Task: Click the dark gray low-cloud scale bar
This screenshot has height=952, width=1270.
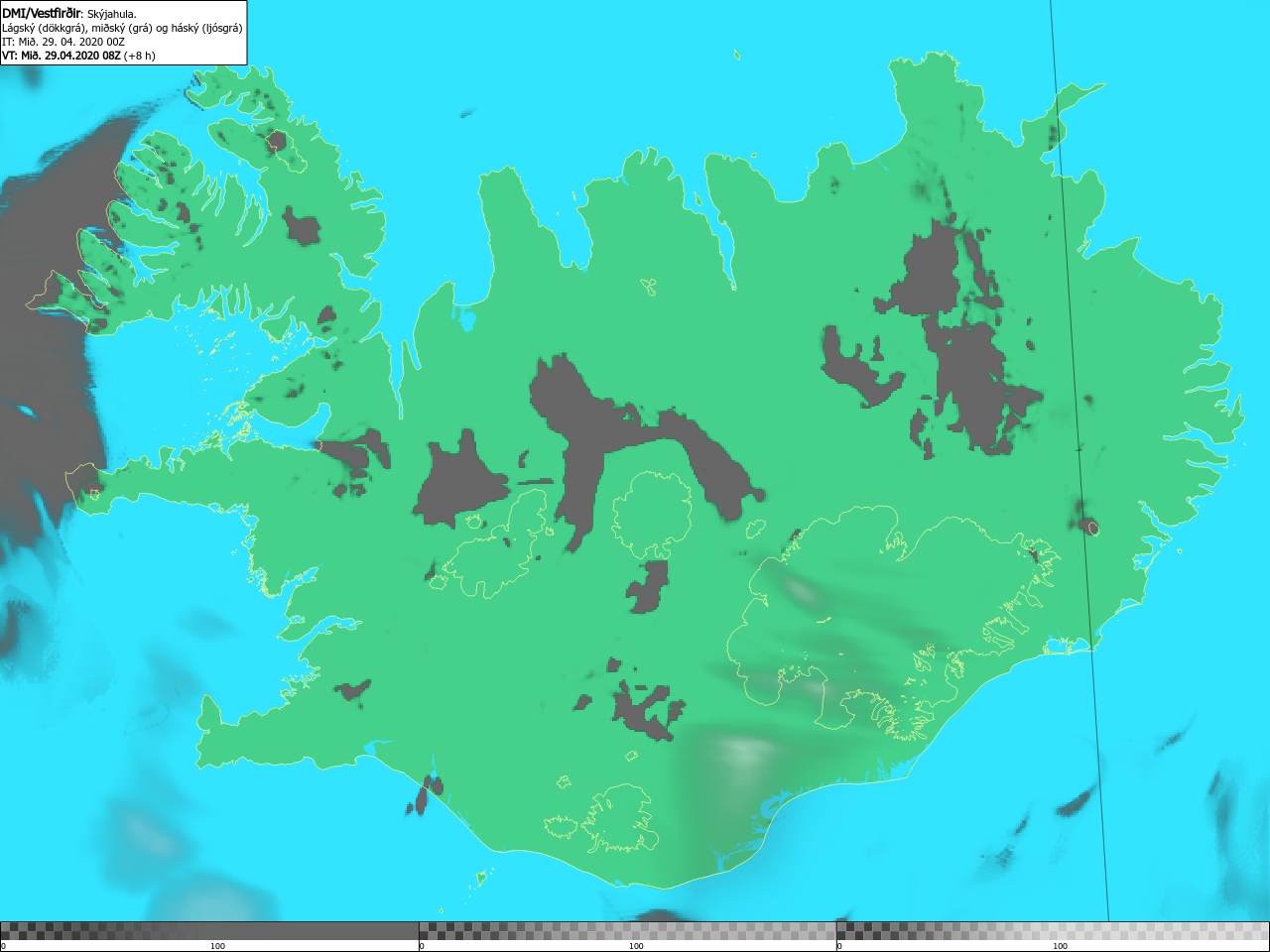Action: tap(209, 931)
